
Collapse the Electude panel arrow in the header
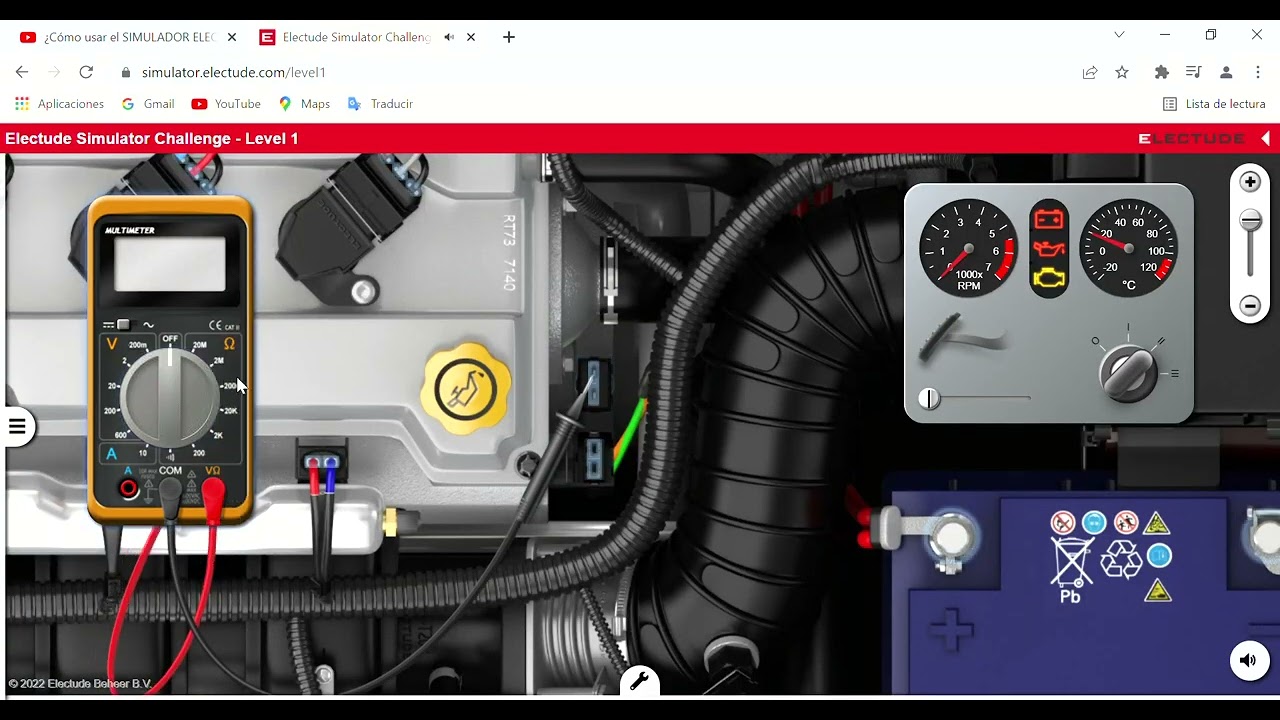coord(1265,138)
